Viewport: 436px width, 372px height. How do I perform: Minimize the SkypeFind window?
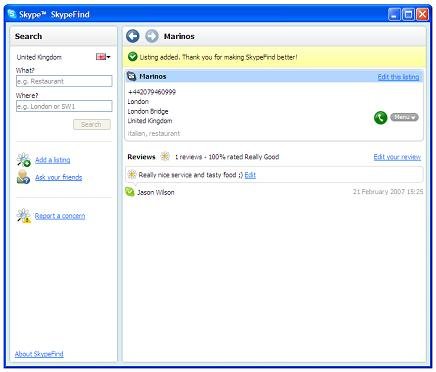click(x=394, y=14)
